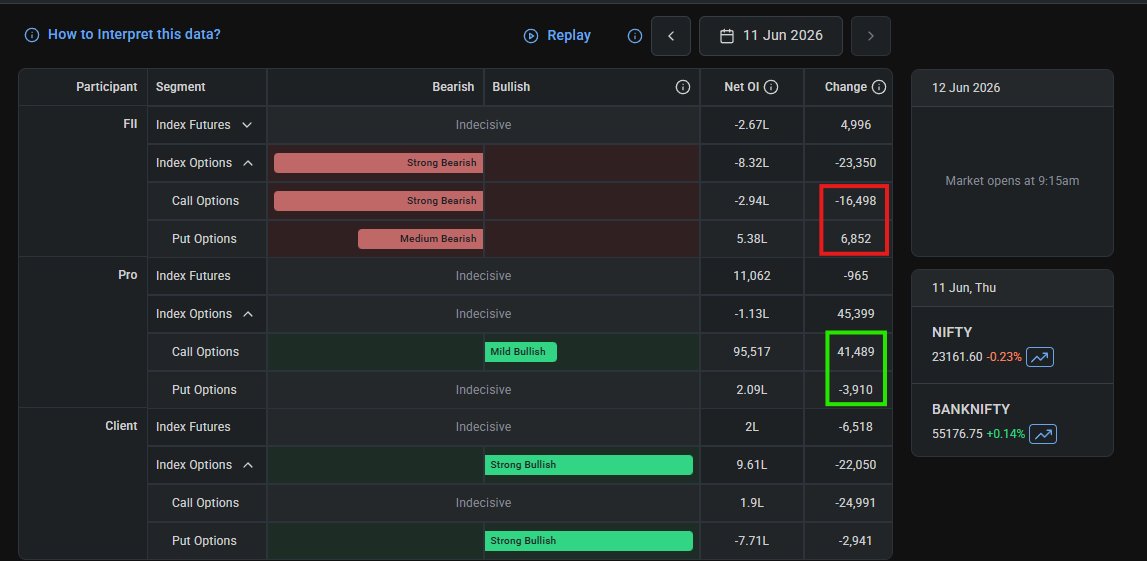
Task: Click the Net OI header text
Action: coord(742,87)
